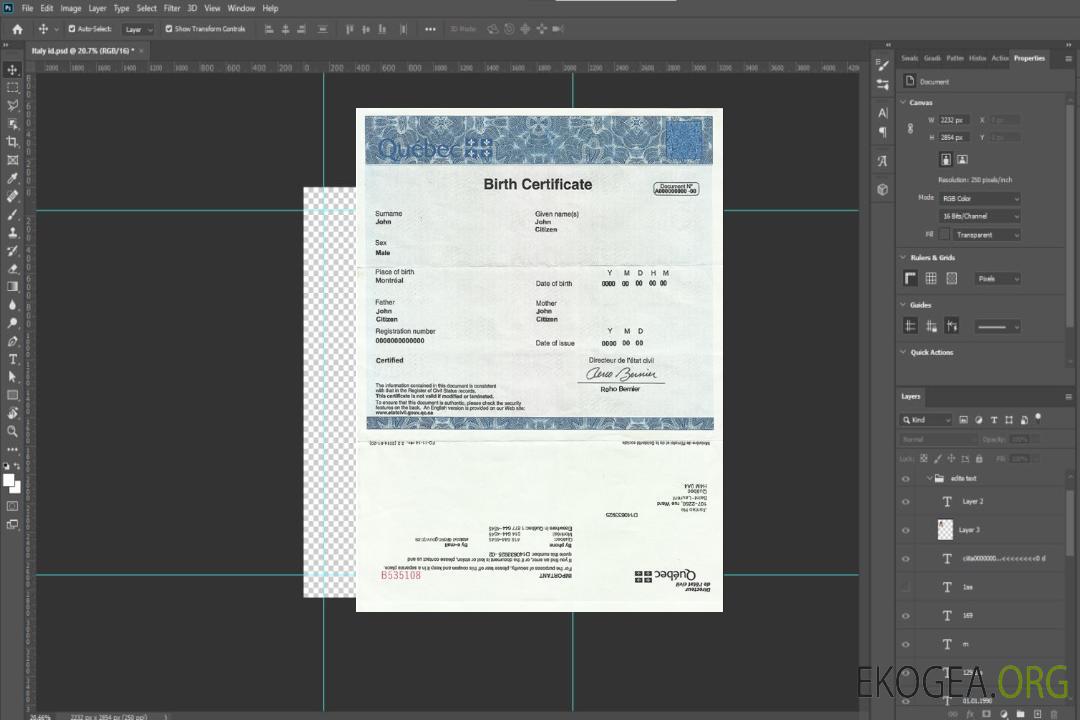Click the delete layer trash icon
The image size is (1080, 720).
[1054, 714]
